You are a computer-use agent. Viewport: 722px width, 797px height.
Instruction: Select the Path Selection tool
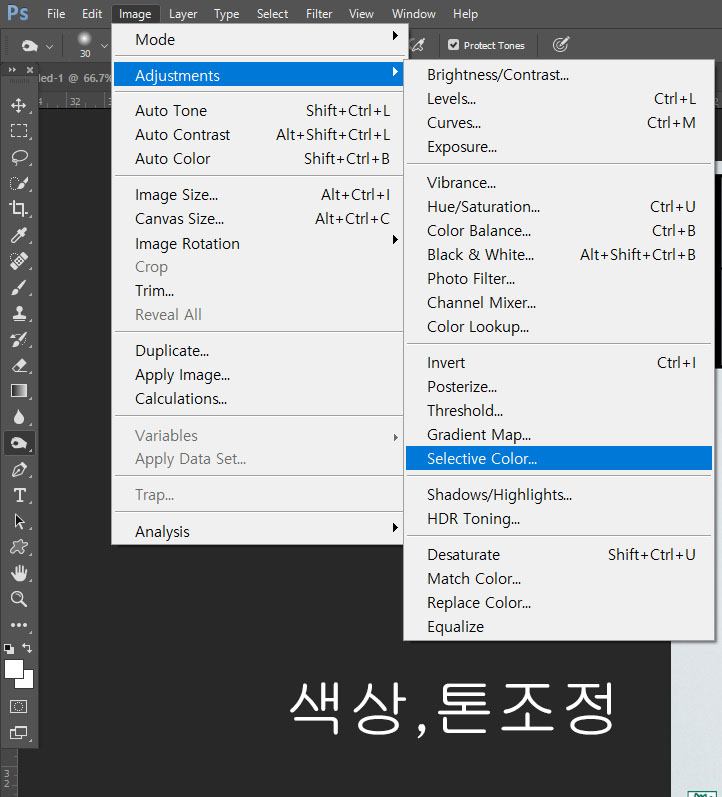point(19,522)
